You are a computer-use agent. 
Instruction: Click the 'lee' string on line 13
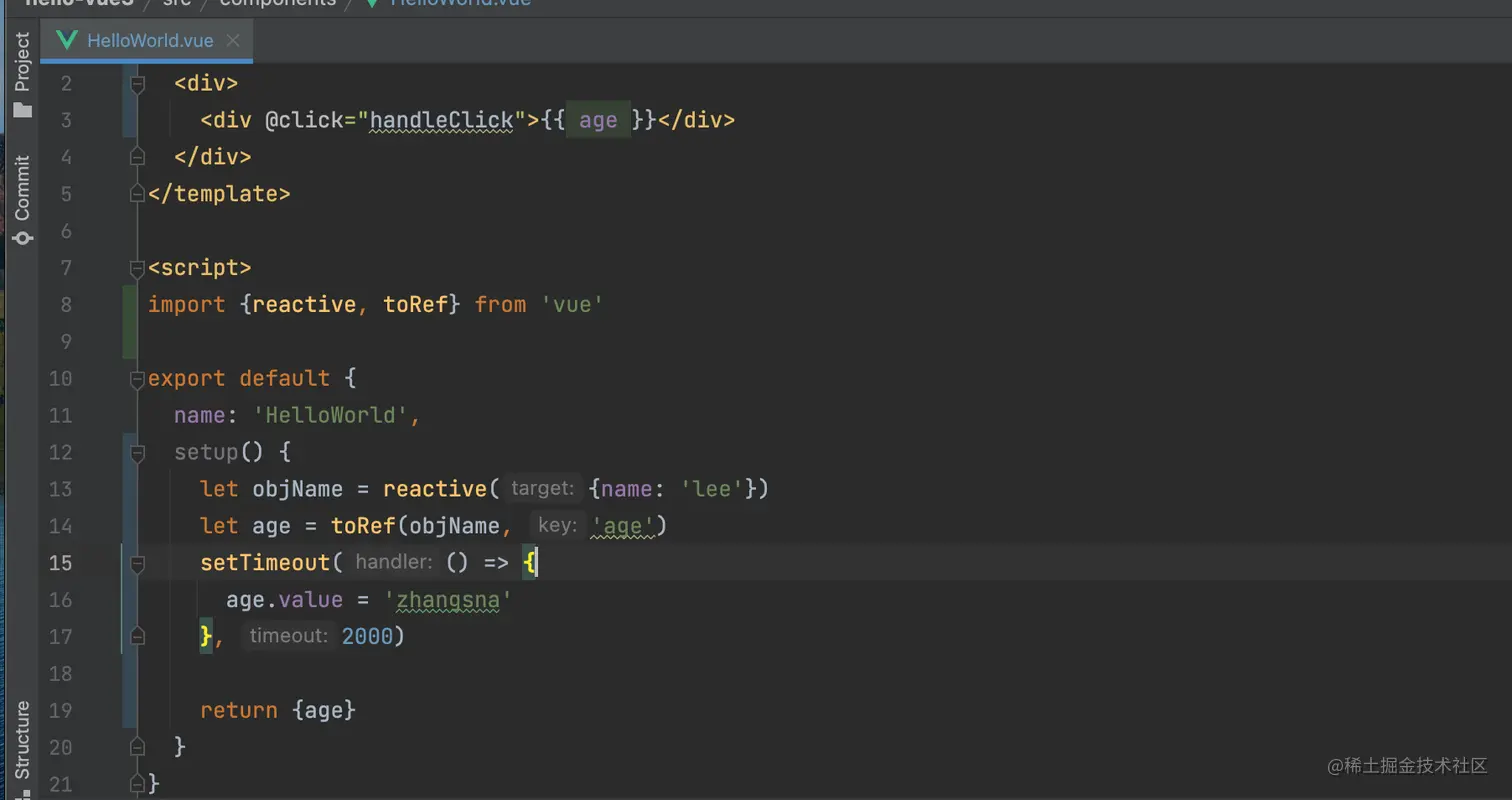coord(711,489)
